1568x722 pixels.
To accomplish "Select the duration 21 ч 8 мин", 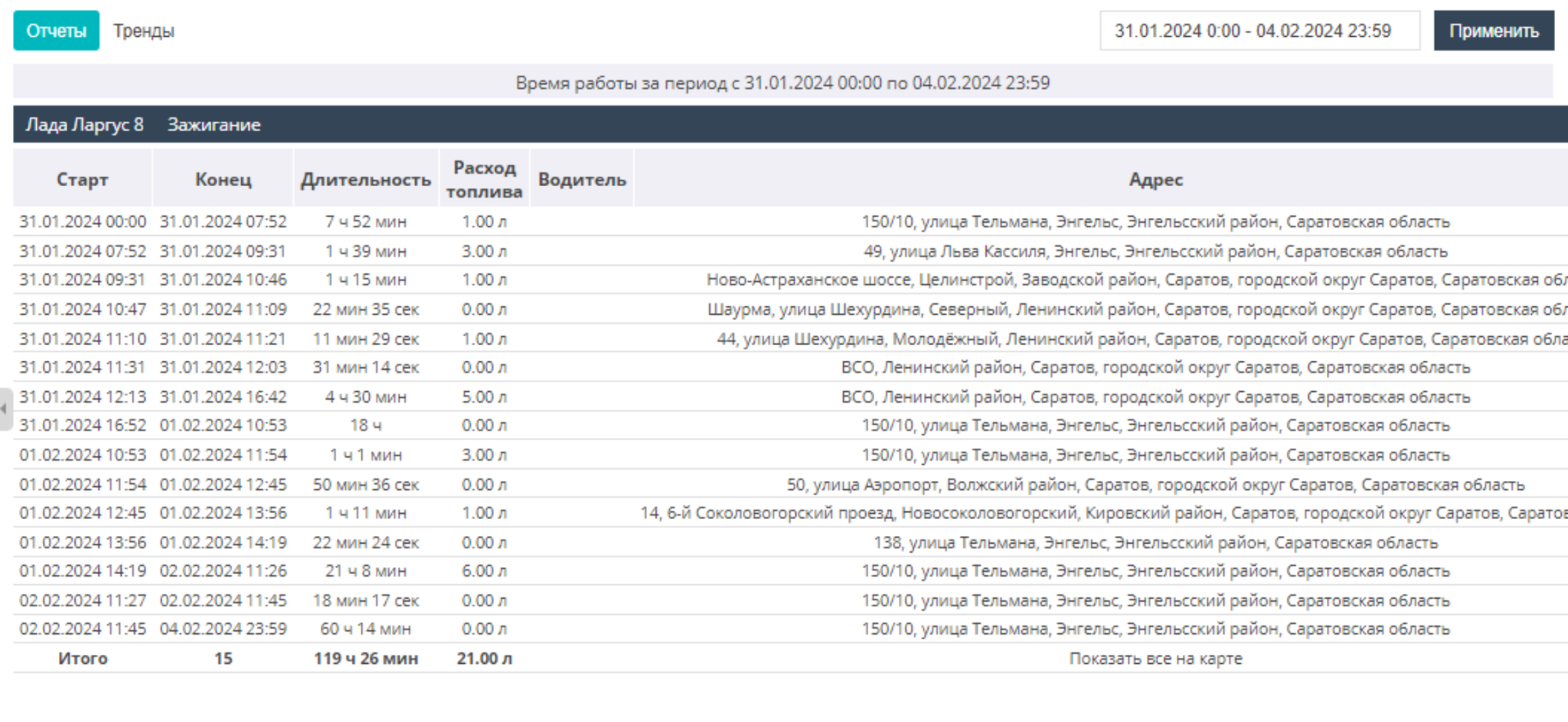I will pyautogui.click(x=366, y=571).
